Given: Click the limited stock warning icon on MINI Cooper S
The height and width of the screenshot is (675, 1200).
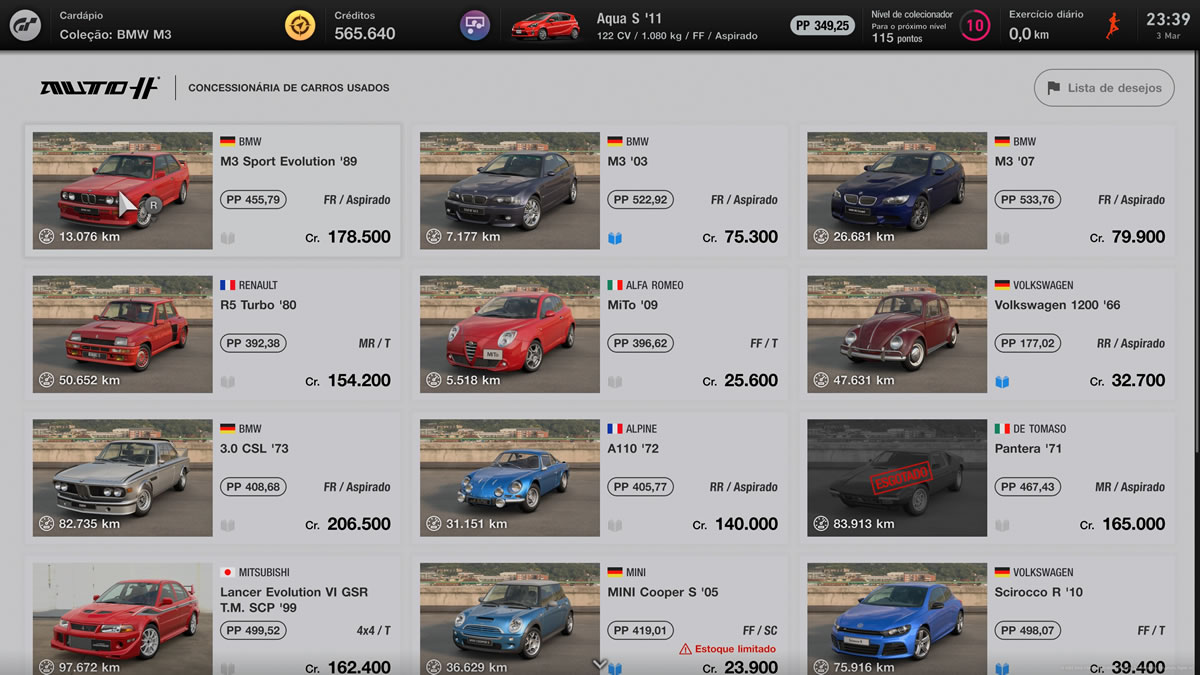Looking at the screenshot, I should [685, 649].
